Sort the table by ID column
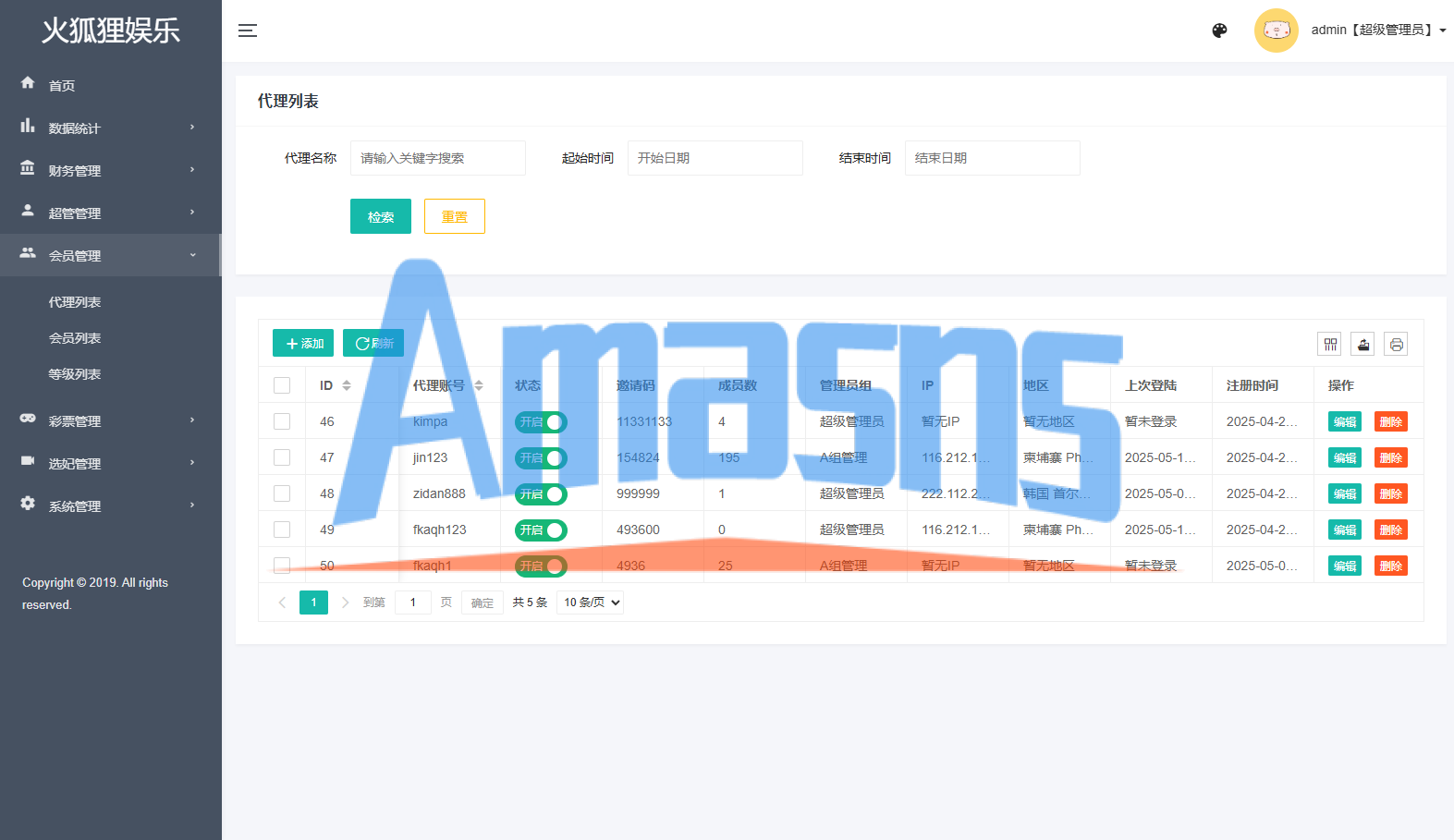The height and width of the screenshot is (840, 1454). click(x=347, y=385)
